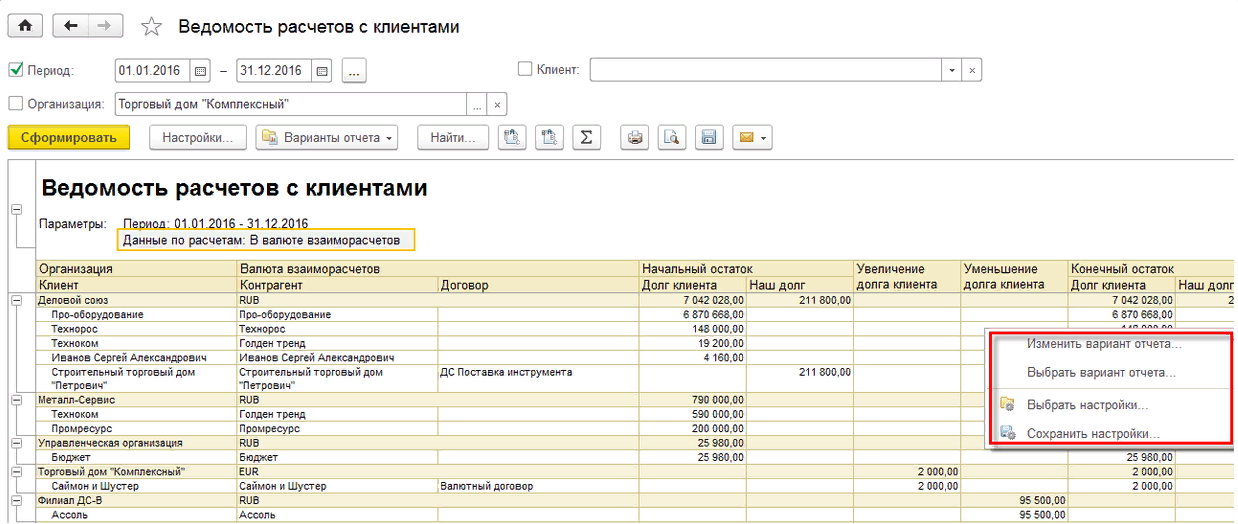Click the Home icon button
Image resolution: width=1238 pixels, height=524 pixels.
pyautogui.click(x=25, y=27)
